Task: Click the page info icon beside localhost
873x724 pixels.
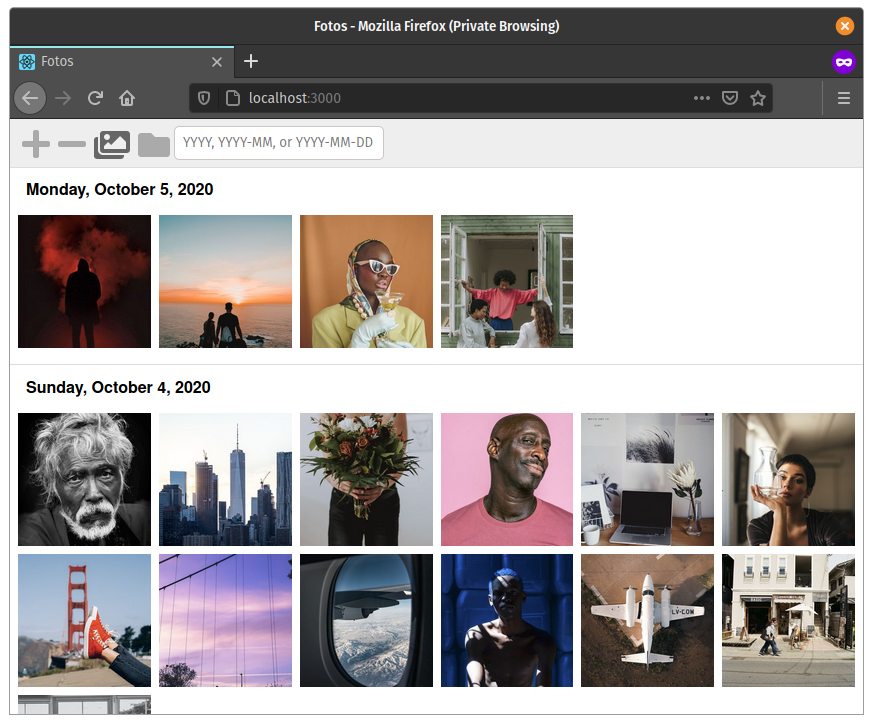Action: tap(233, 98)
